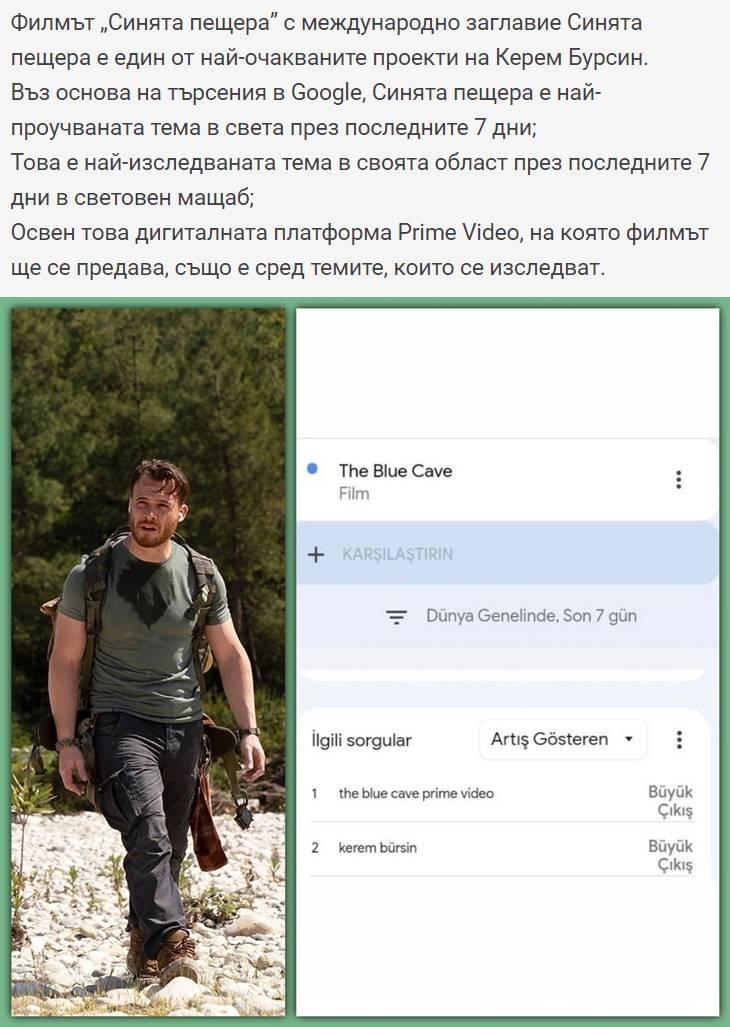Open the filter icon before Dünya Genelinde
The height and width of the screenshot is (1027, 730).
[x=396, y=616]
